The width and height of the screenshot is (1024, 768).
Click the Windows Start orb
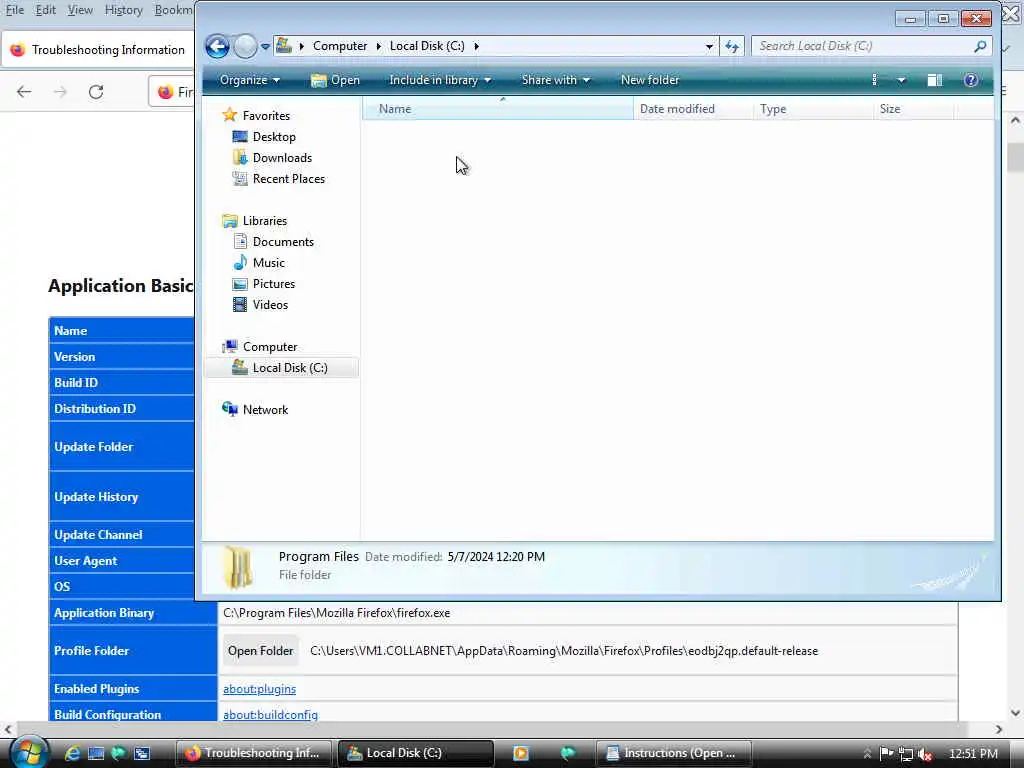pos(29,752)
